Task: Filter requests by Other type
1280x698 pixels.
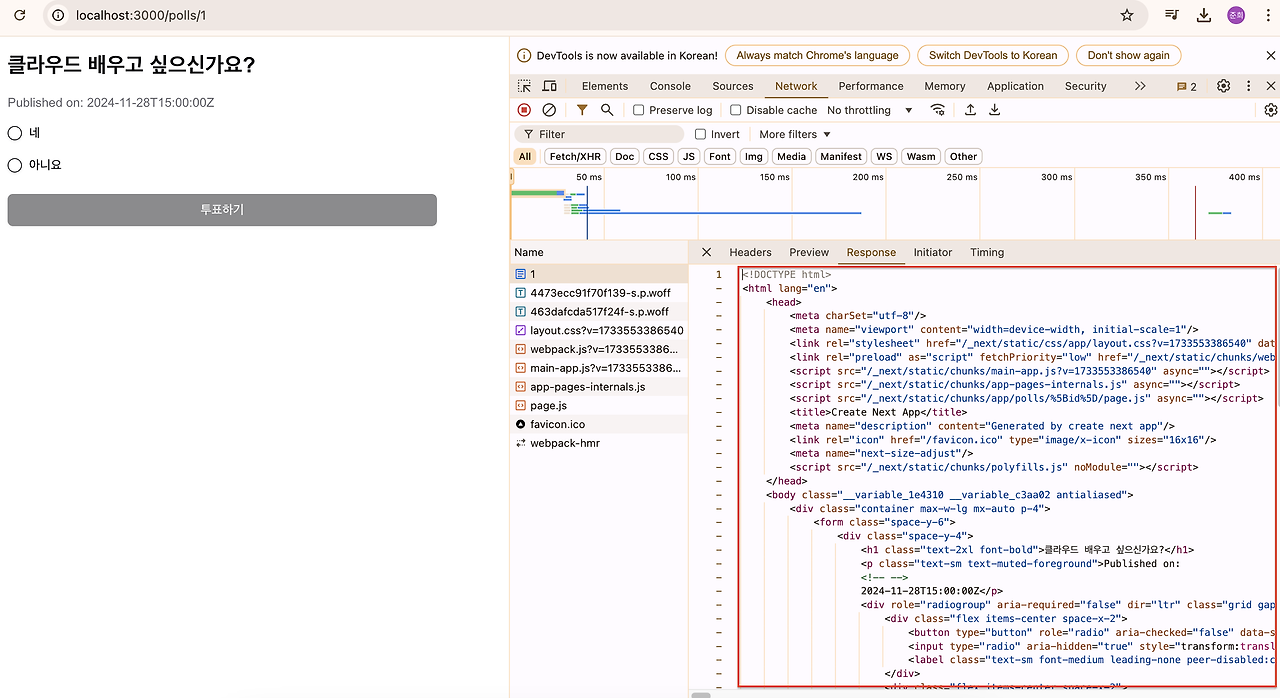Action: (x=963, y=156)
